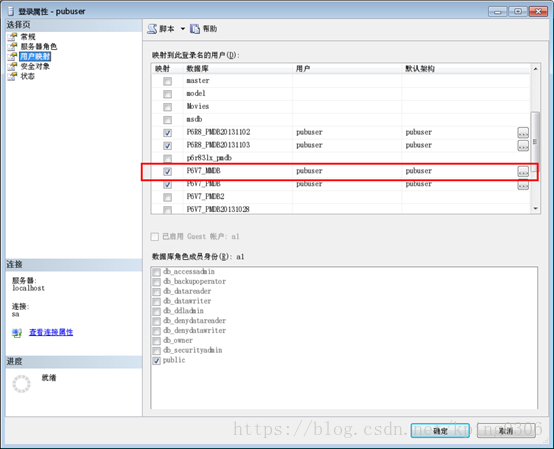This screenshot has width=554, height=449.
Task: Select the 常规 page
Action: [28, 37]
